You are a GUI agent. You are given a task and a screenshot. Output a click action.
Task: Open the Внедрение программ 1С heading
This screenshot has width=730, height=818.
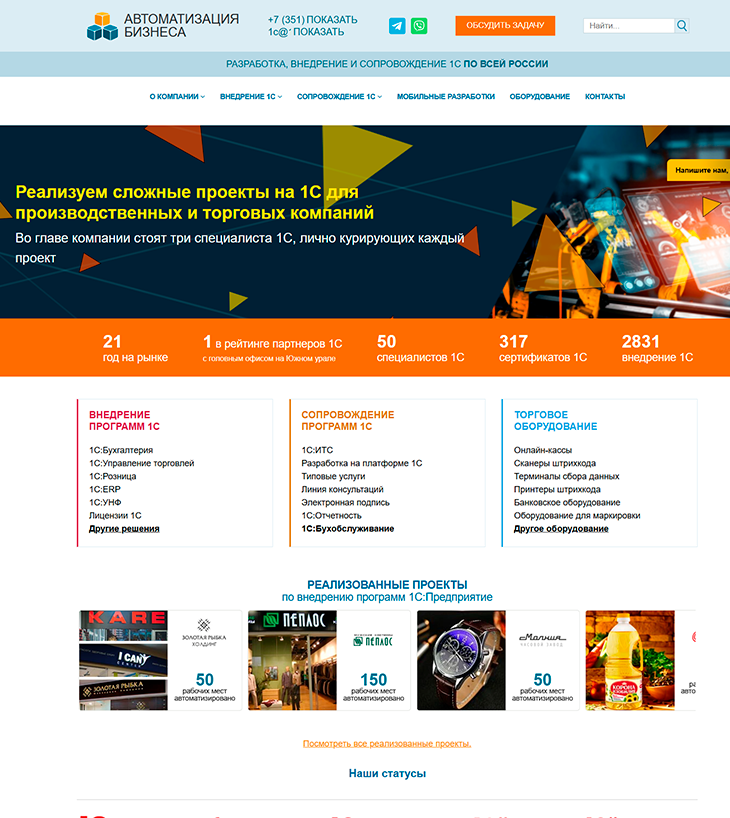click(x=124, y=420)
